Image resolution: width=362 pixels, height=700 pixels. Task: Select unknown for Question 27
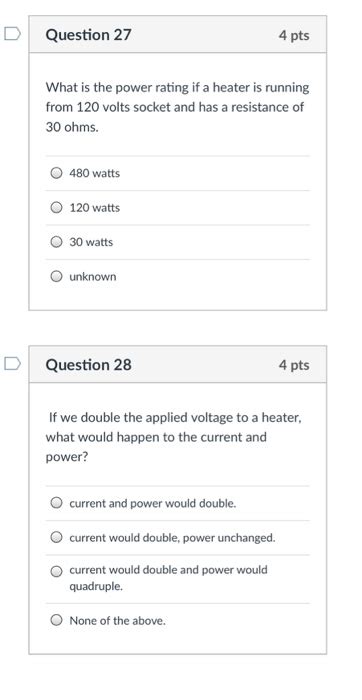(56, 276)
